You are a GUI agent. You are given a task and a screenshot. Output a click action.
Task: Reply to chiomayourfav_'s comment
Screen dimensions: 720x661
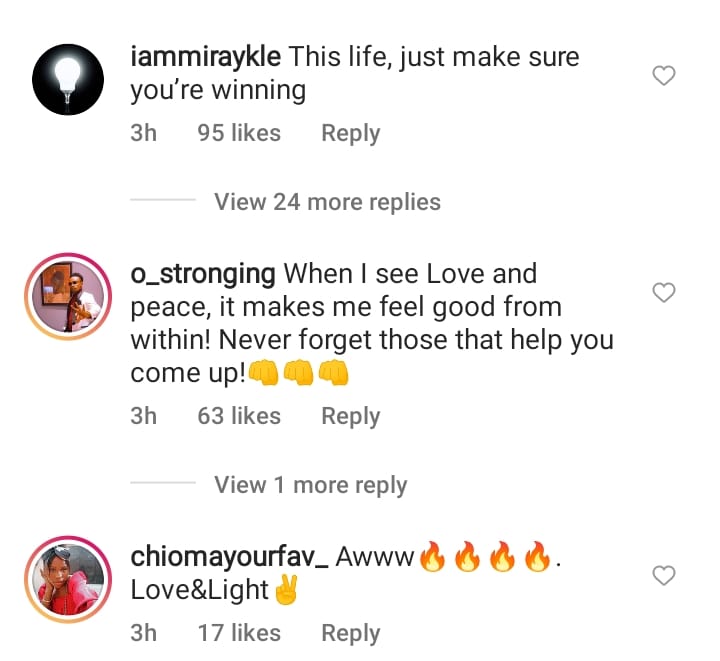350,633
